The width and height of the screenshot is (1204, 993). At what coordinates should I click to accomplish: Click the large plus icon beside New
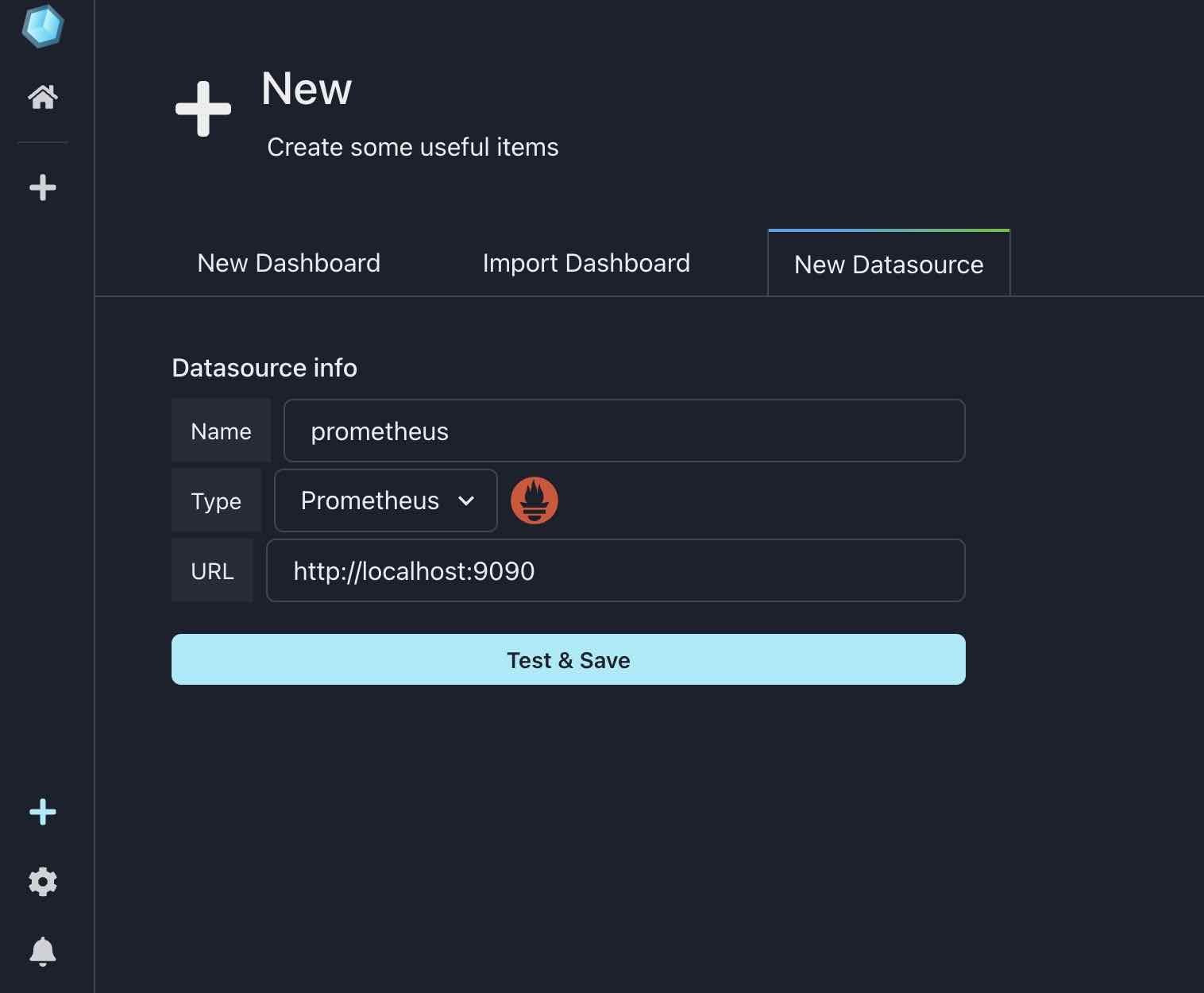[x=203, y=109]
